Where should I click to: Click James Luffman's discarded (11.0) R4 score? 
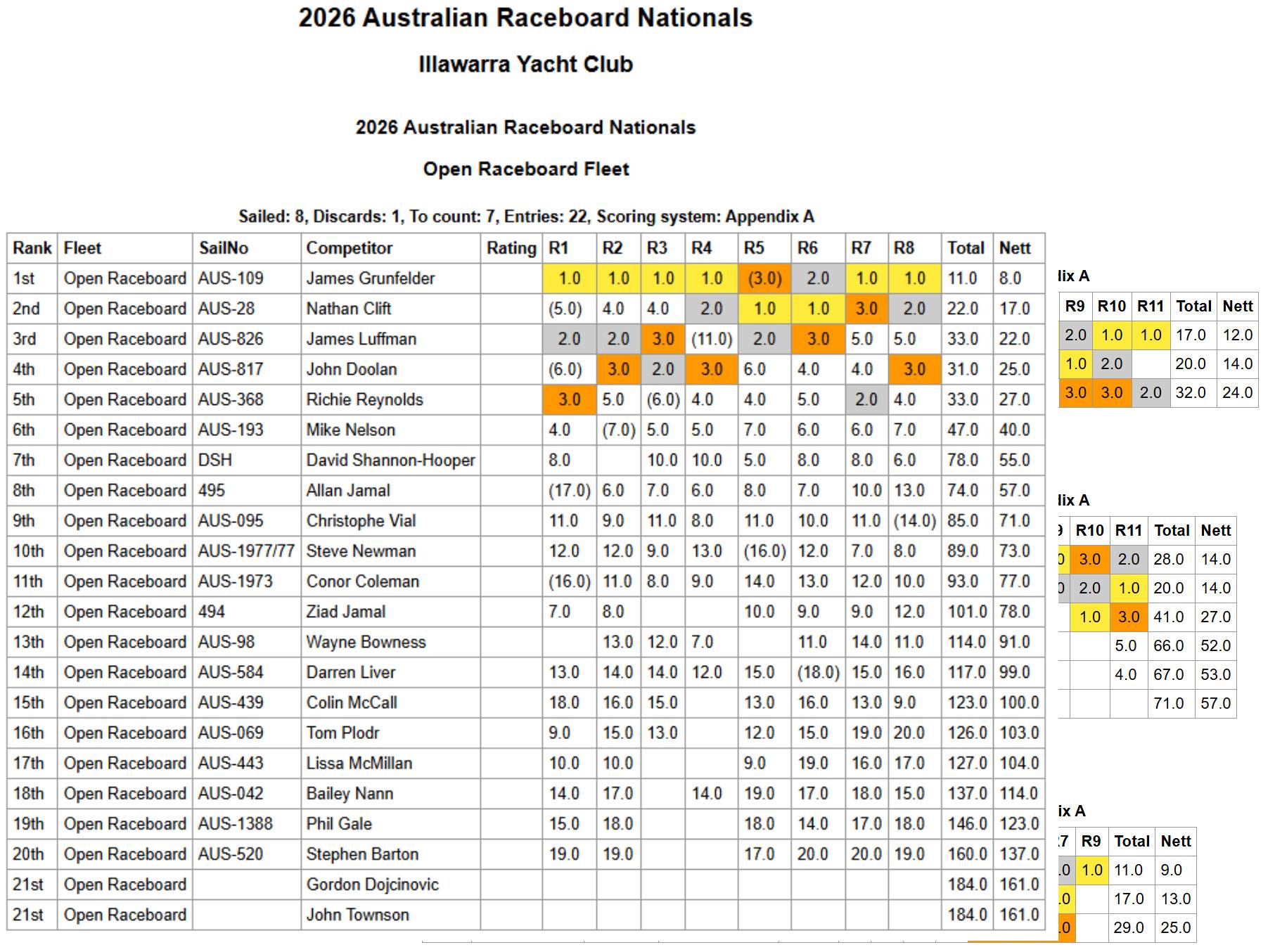[x=711, y=339]
